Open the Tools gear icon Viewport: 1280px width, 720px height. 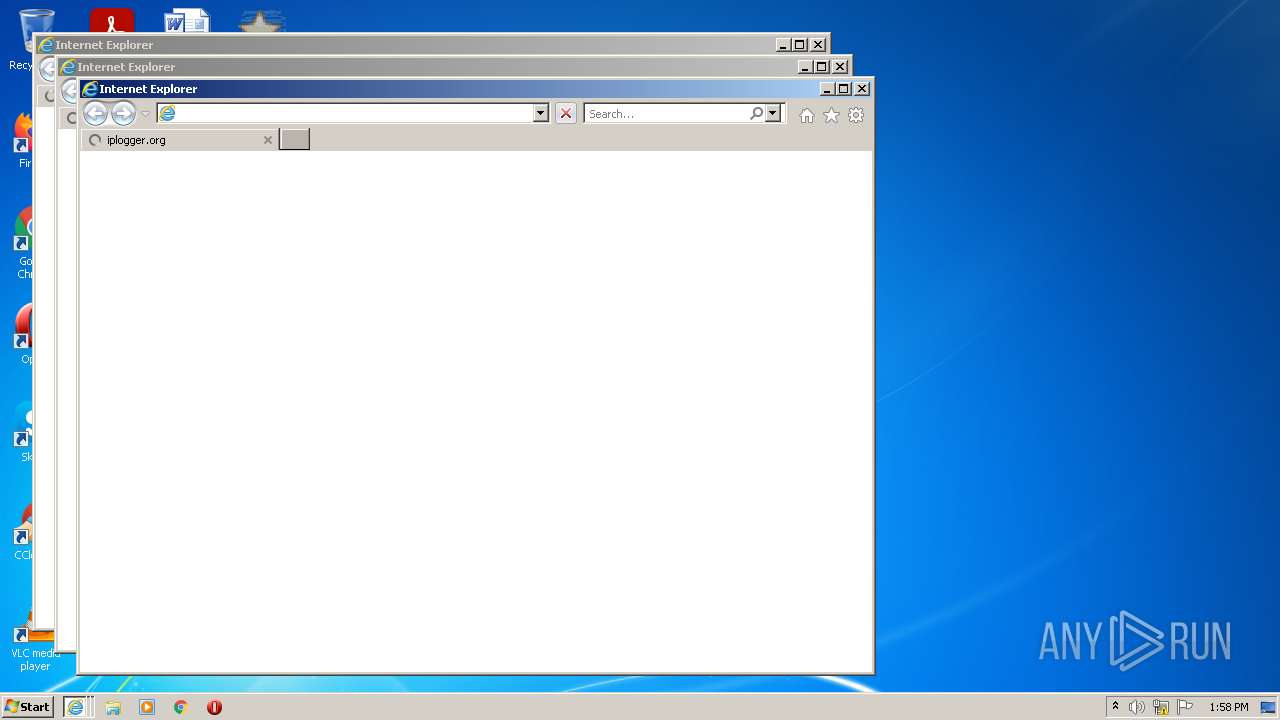click(856, 115)
